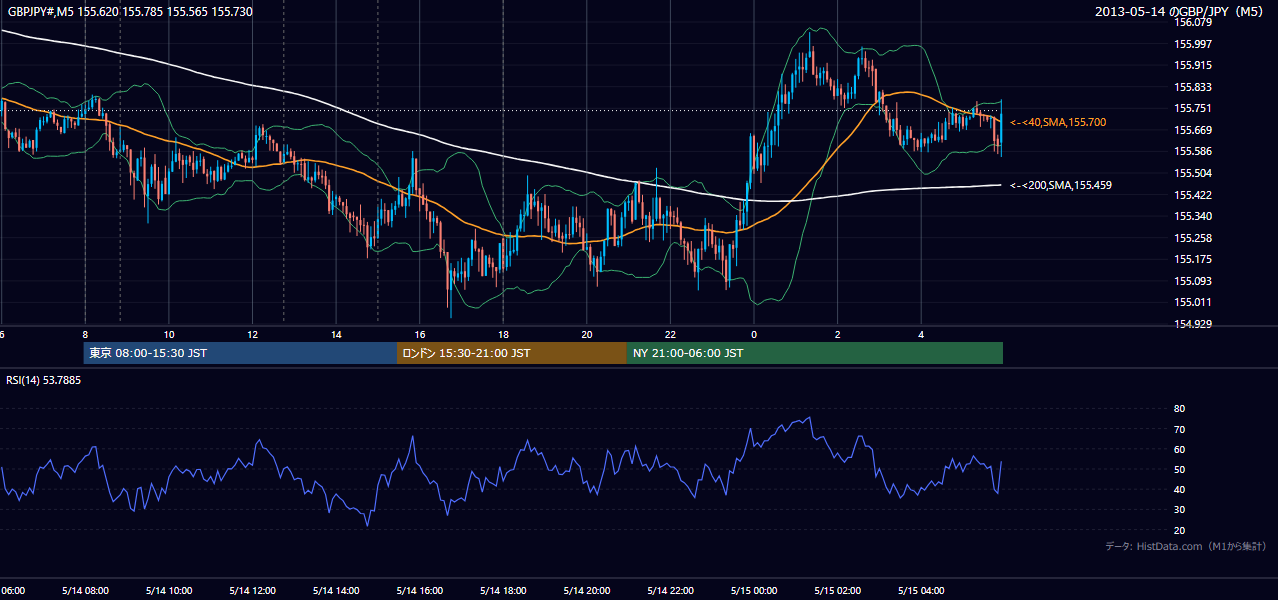Viewport: 1278px width, 600px height.
Task: Click RSI scale level 30
Action: coord(1179,510)
